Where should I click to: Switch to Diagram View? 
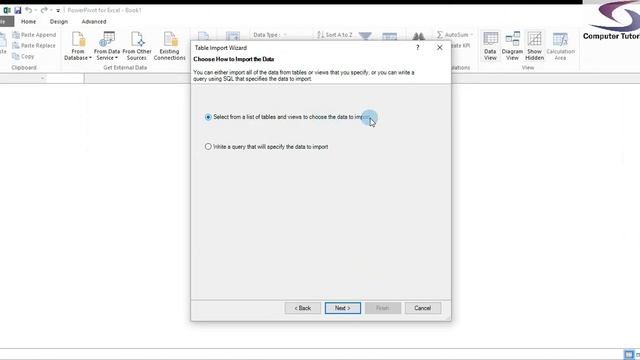click(512, 46)
